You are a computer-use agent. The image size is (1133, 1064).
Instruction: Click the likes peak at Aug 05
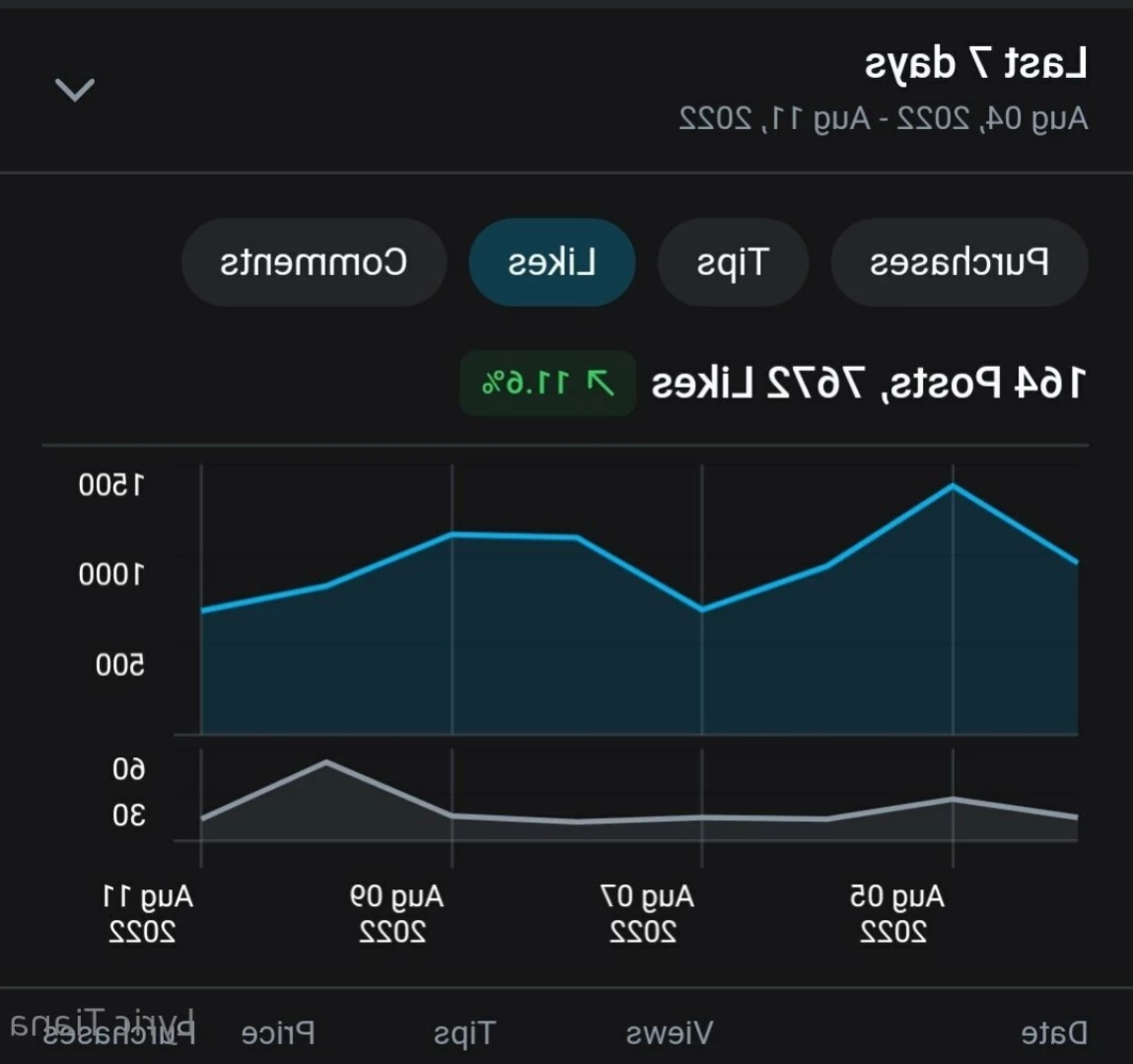tap(953, 486)
